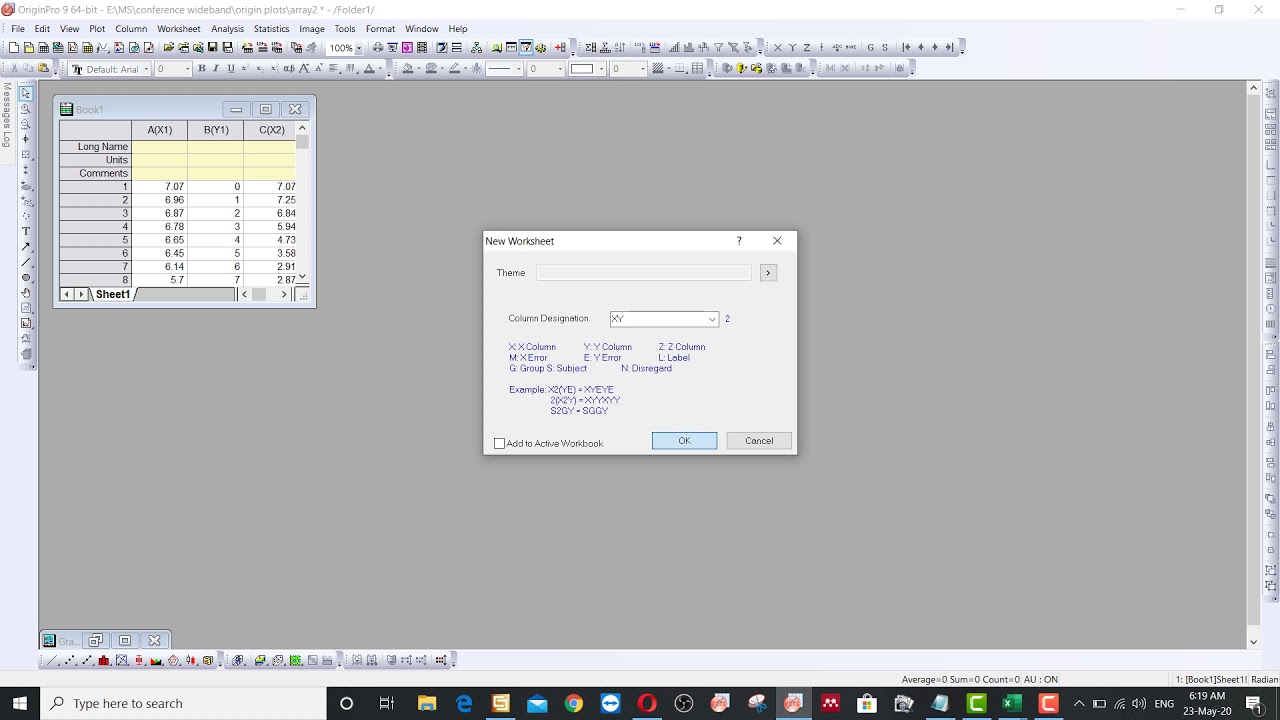Tick Add to Active Workbook checkbox
1280x720 pixels.
click(x=500, y=443)
